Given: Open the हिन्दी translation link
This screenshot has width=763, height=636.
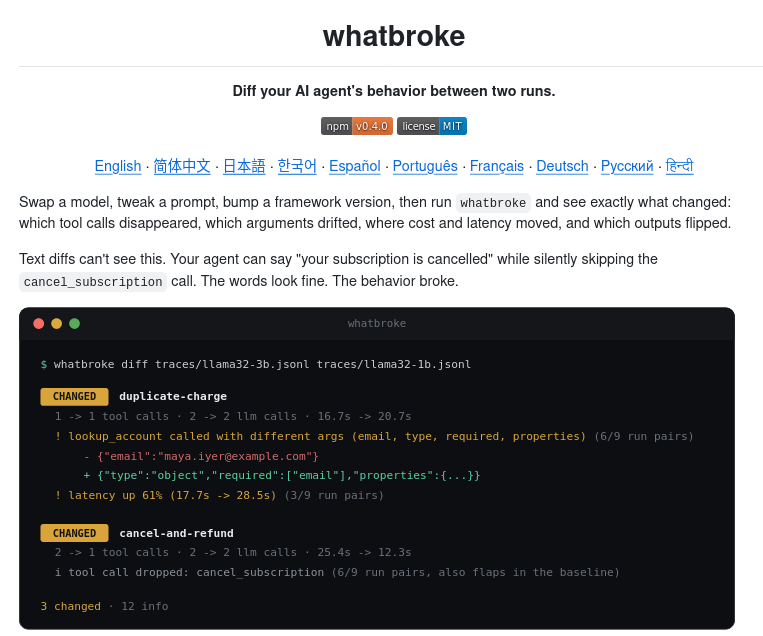Looking at the screenshot, I should (679, 166).
